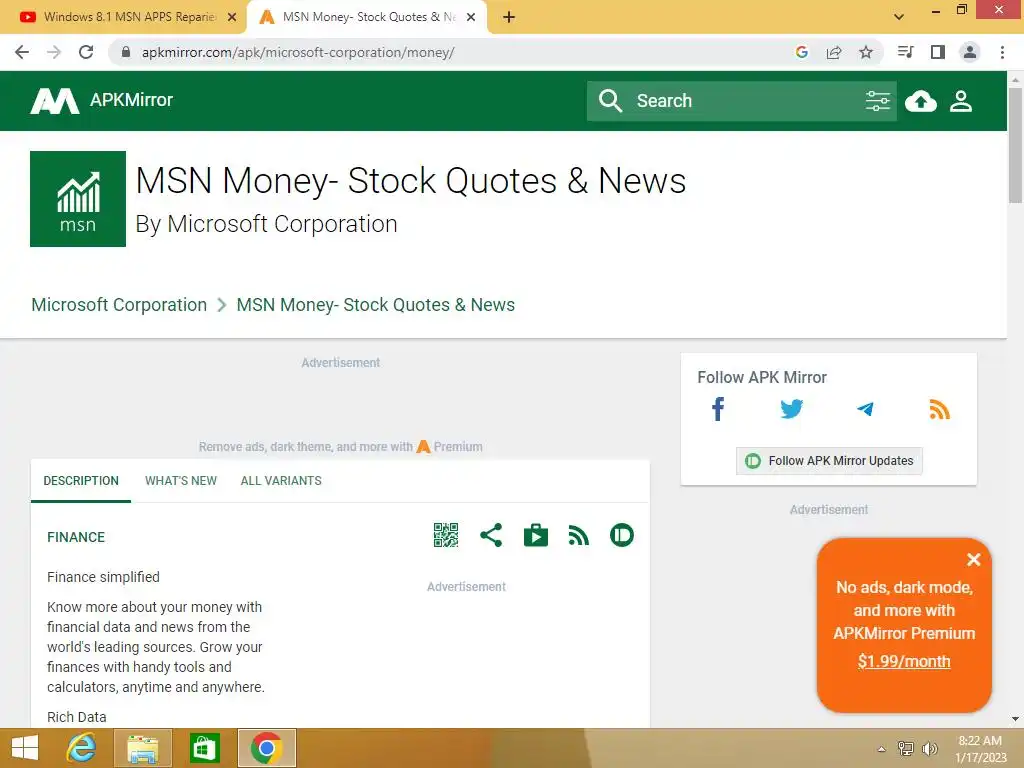
Task: Open File Explorer from taskbar
Action: pos(142,748)
